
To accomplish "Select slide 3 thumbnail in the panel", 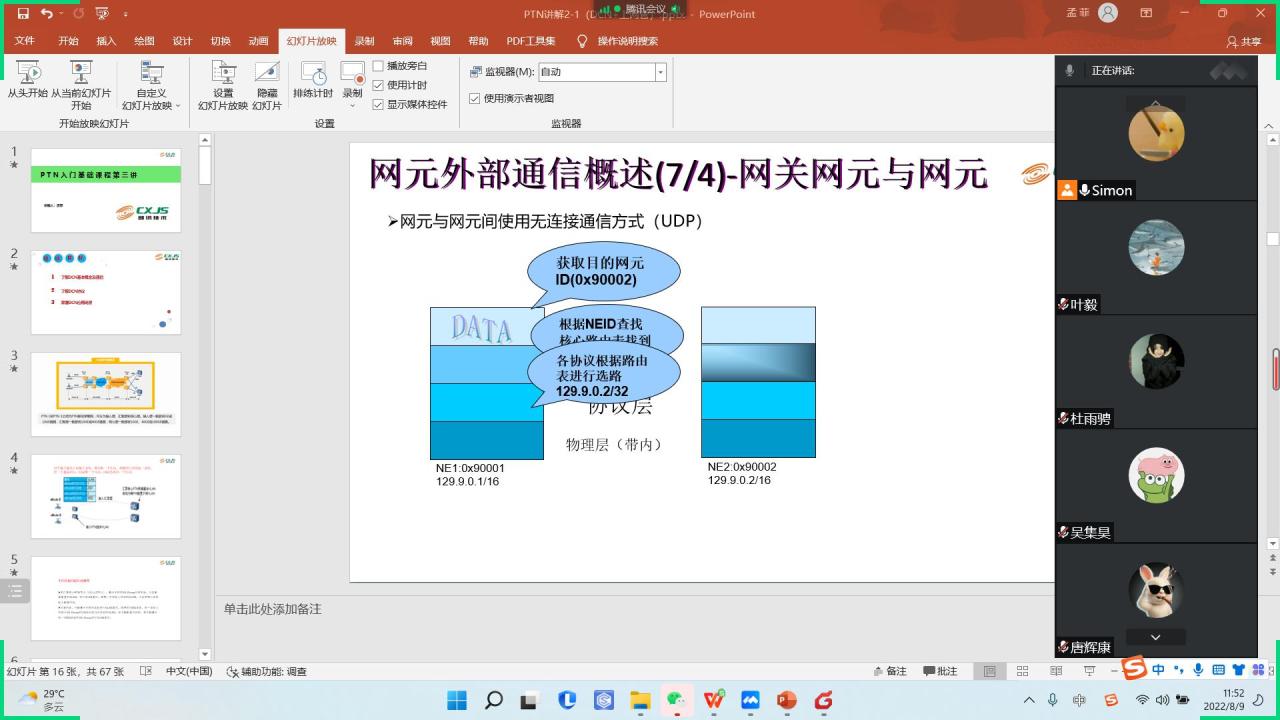I will [x=106, y=393].
